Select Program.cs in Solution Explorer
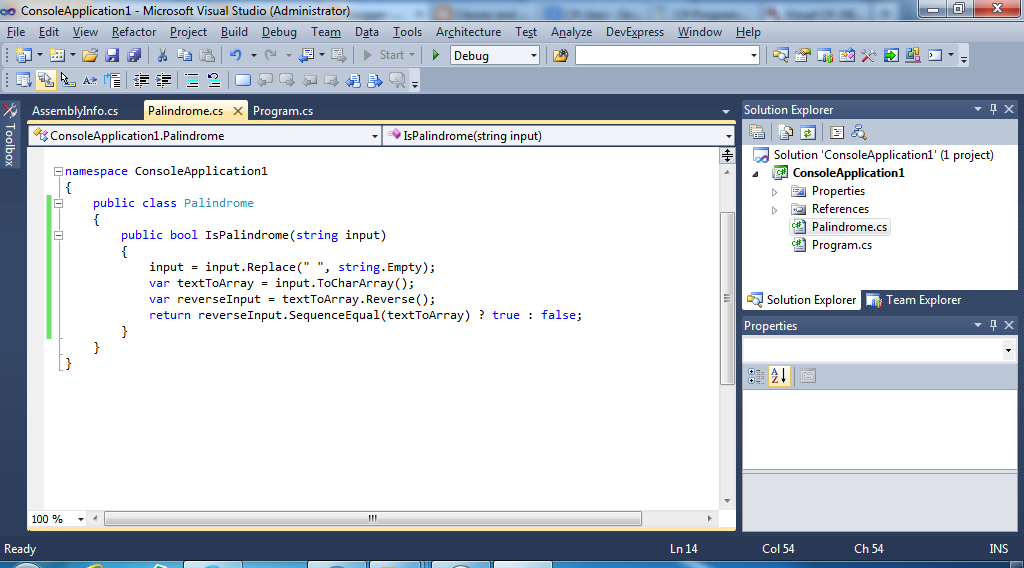 pyautogui.click(x=841, y=245)
